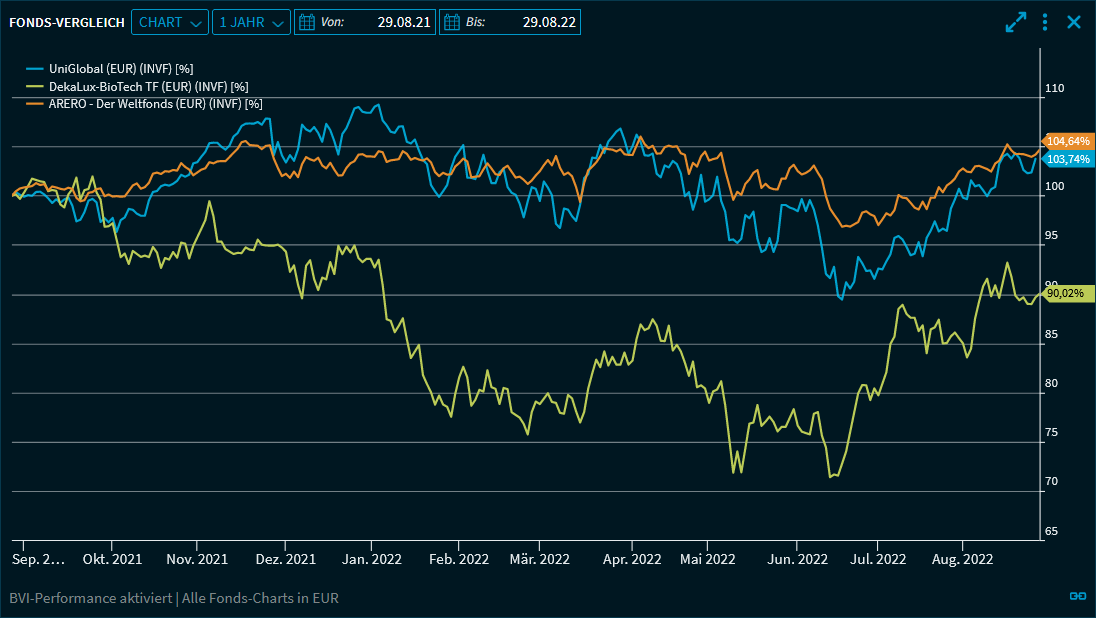
Task: Open the three-dot options menu
Action: click(x=1045, y=22)
